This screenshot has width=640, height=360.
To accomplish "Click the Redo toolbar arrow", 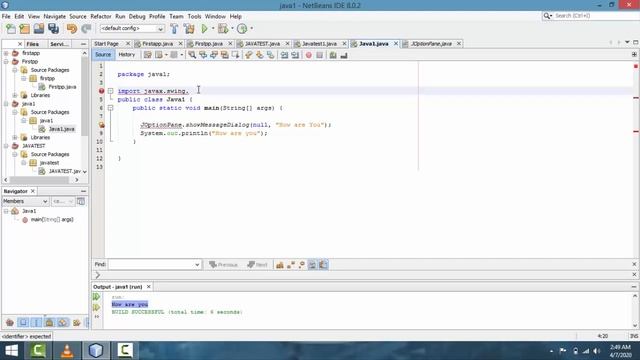I will pos(86,29).
